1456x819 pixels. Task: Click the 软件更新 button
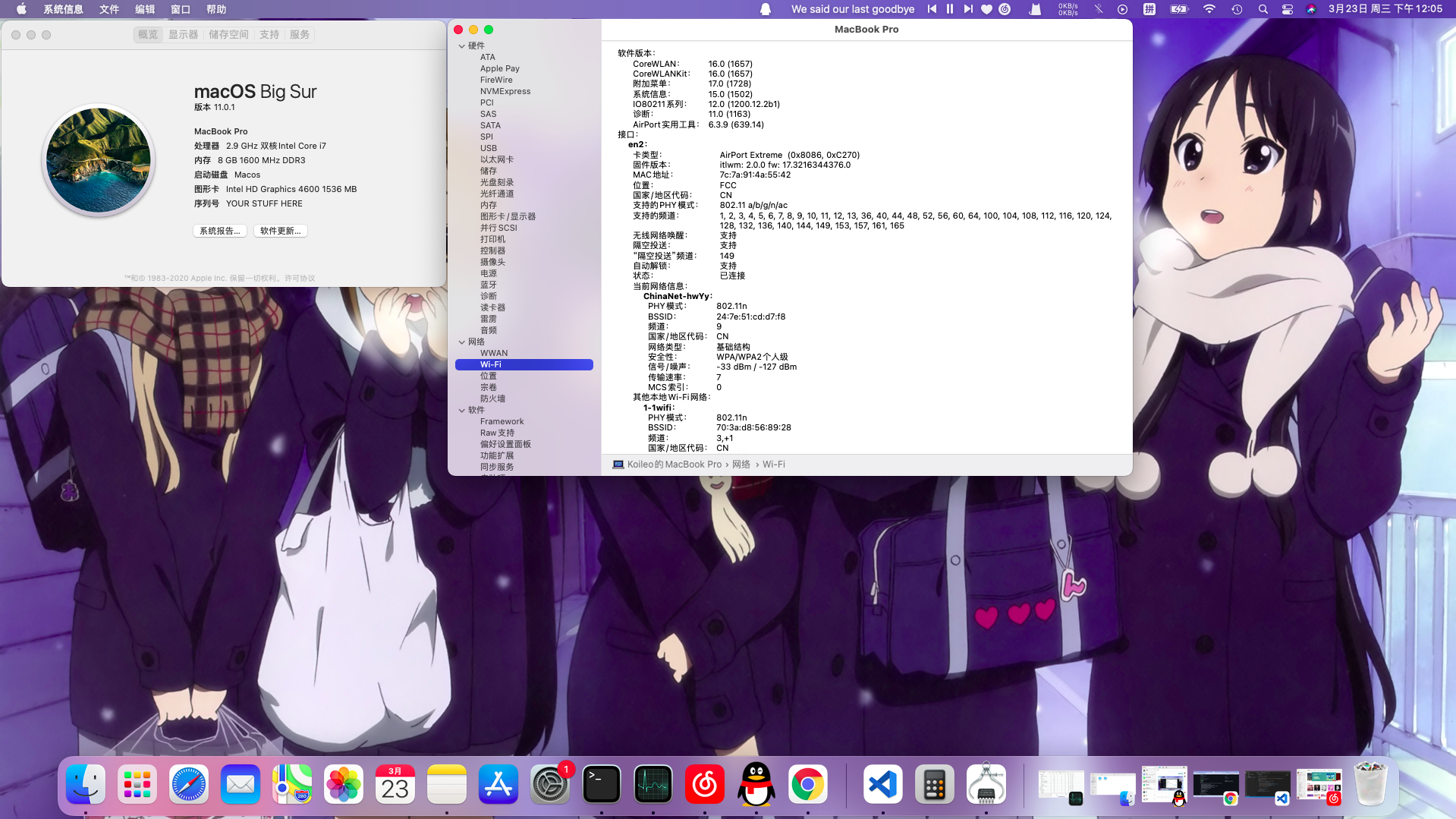pos(280,231)
